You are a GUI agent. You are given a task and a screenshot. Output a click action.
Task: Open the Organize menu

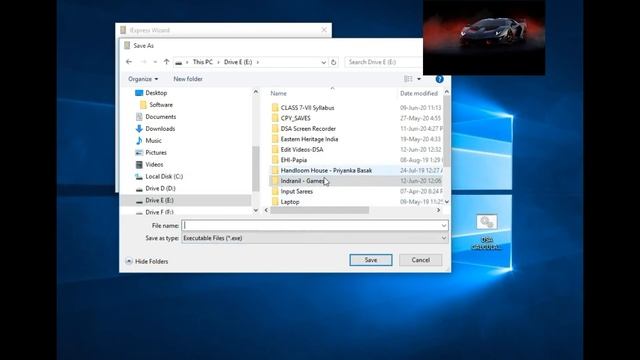click(143, 79)
